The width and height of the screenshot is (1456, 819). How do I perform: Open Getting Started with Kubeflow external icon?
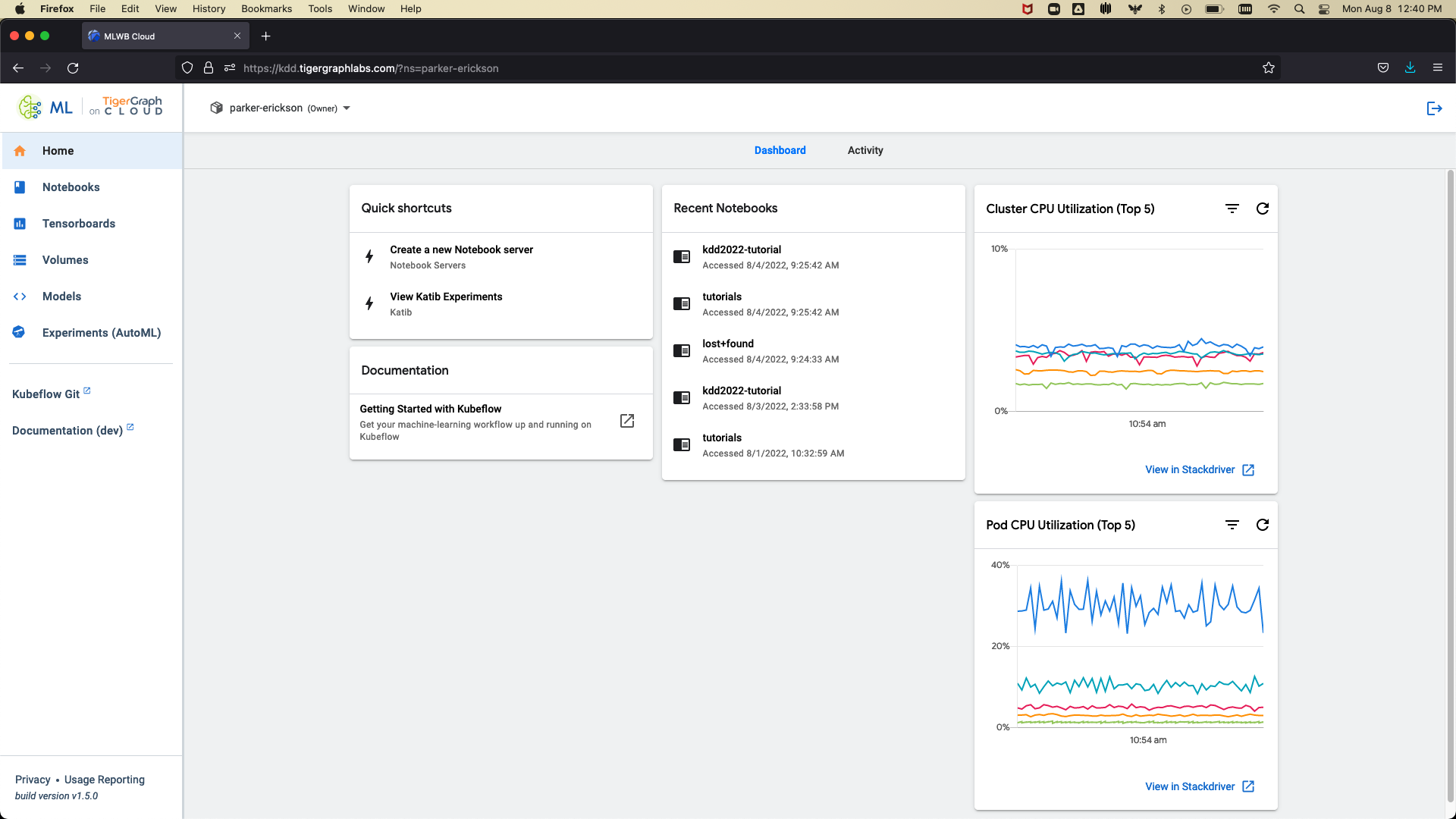coord(627,421)
